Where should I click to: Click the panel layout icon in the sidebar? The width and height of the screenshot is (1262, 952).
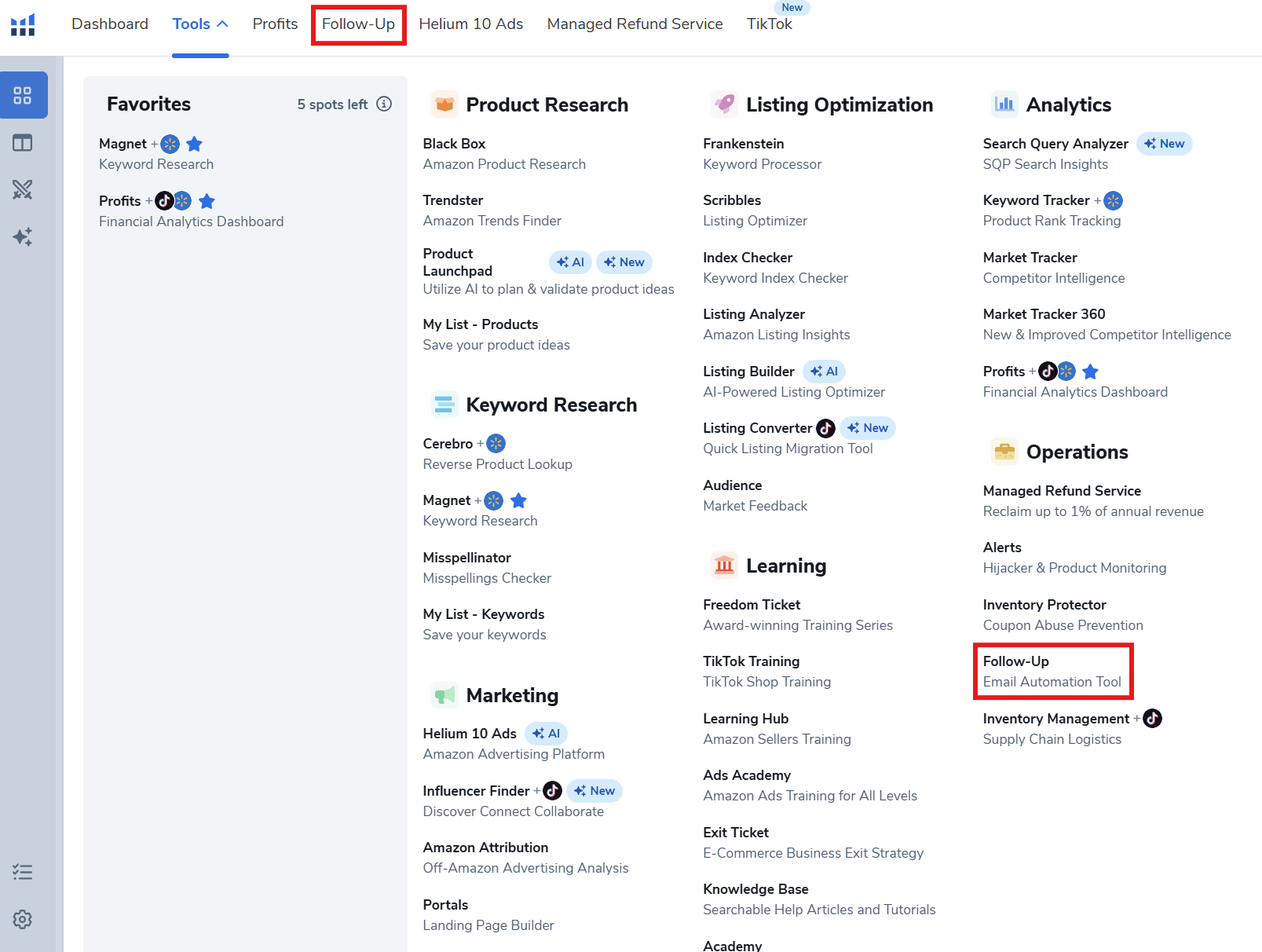tap(23, 143)
